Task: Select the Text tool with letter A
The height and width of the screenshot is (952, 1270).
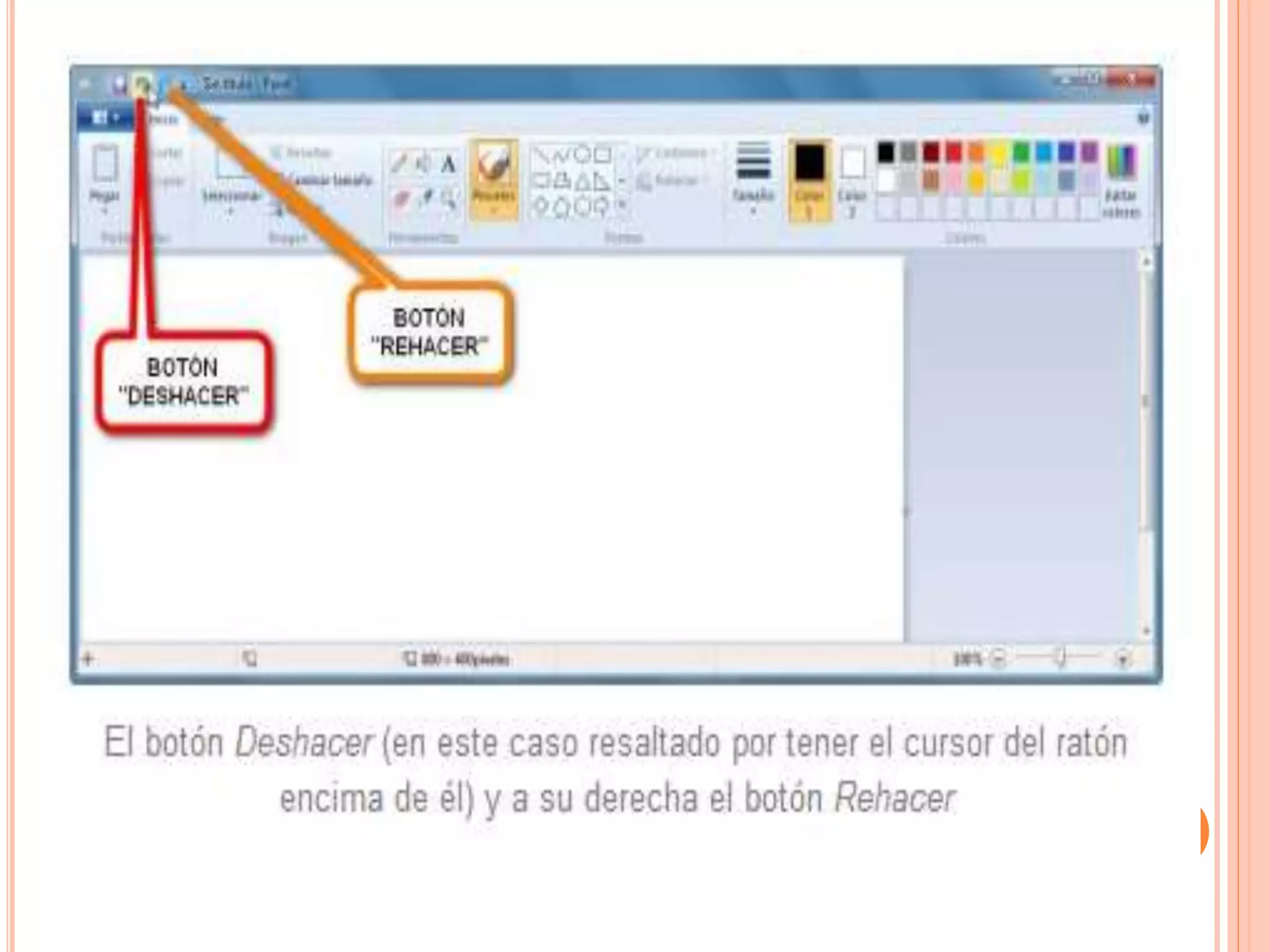Action: [x=448, y=165]
